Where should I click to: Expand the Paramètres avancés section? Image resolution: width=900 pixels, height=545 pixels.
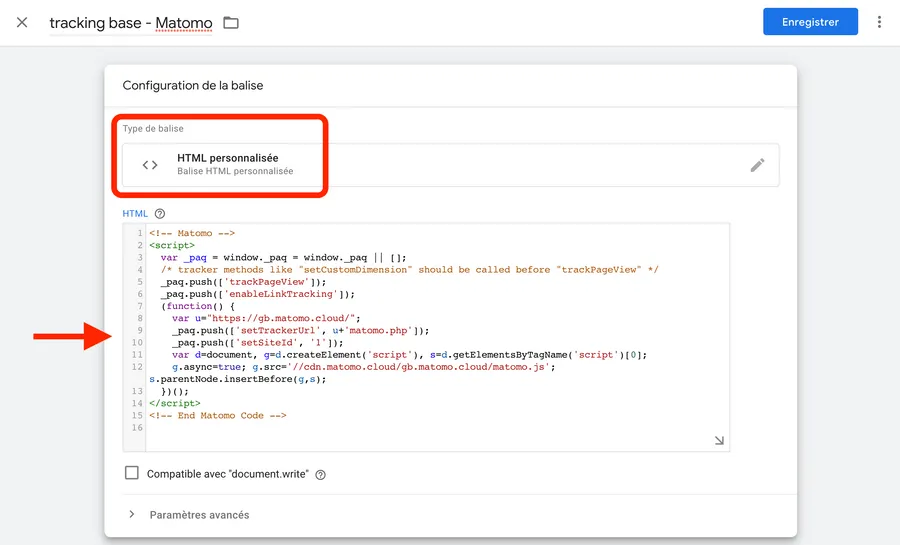point(199,515)
